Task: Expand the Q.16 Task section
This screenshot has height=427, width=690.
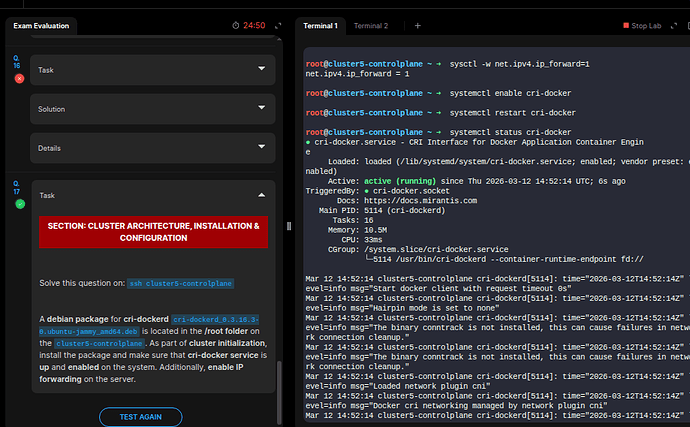Action: pyautogui.click(x=152, y=69)
